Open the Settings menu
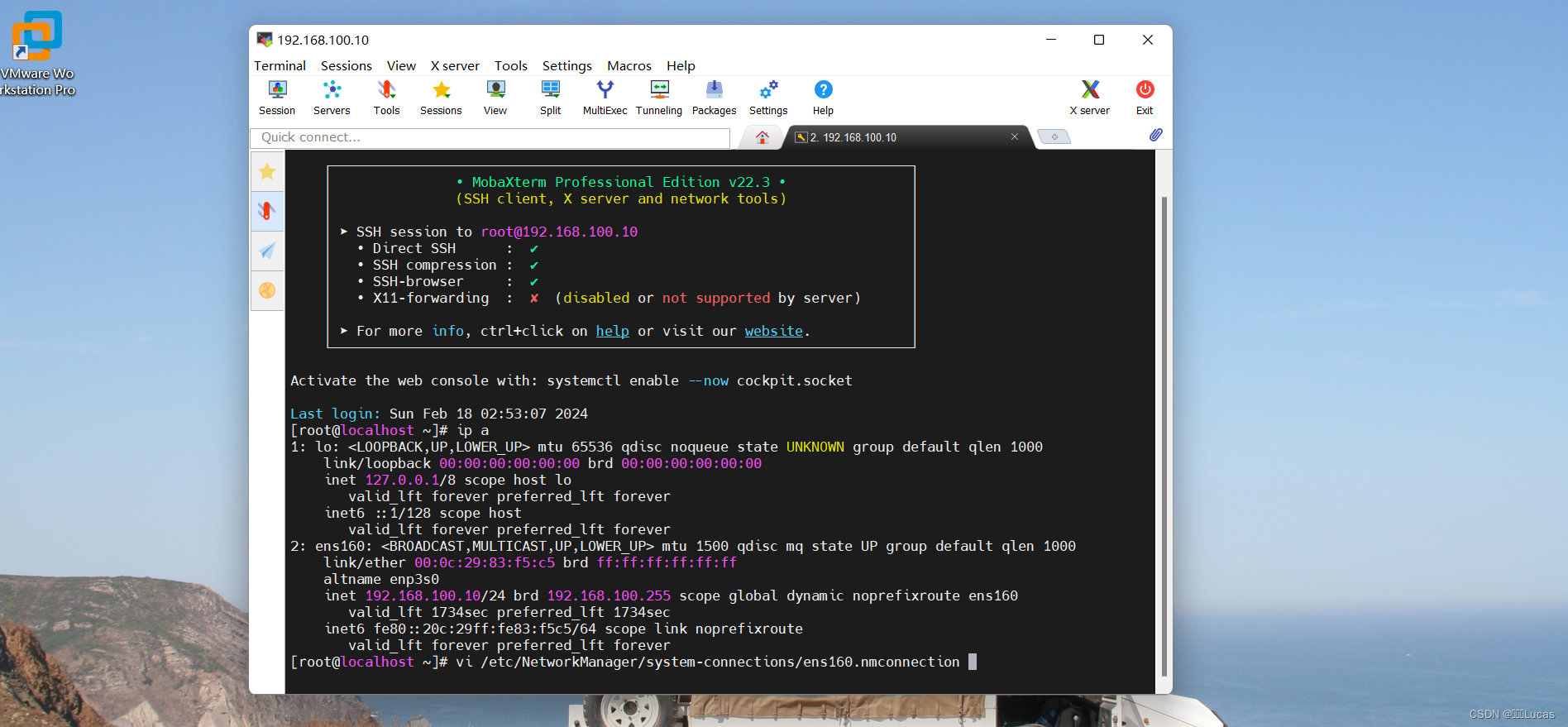This screenshot has height=727, width=1568. click(567, 65)
